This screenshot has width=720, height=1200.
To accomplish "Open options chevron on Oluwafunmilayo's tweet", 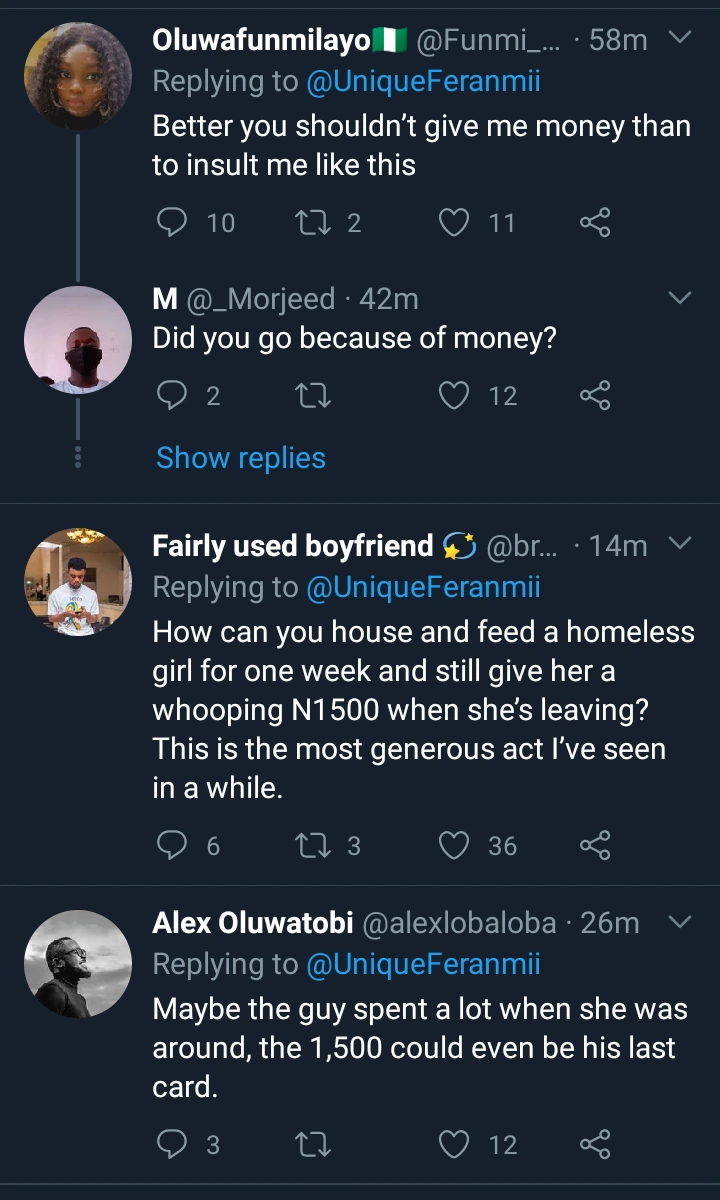I will 679,38.
